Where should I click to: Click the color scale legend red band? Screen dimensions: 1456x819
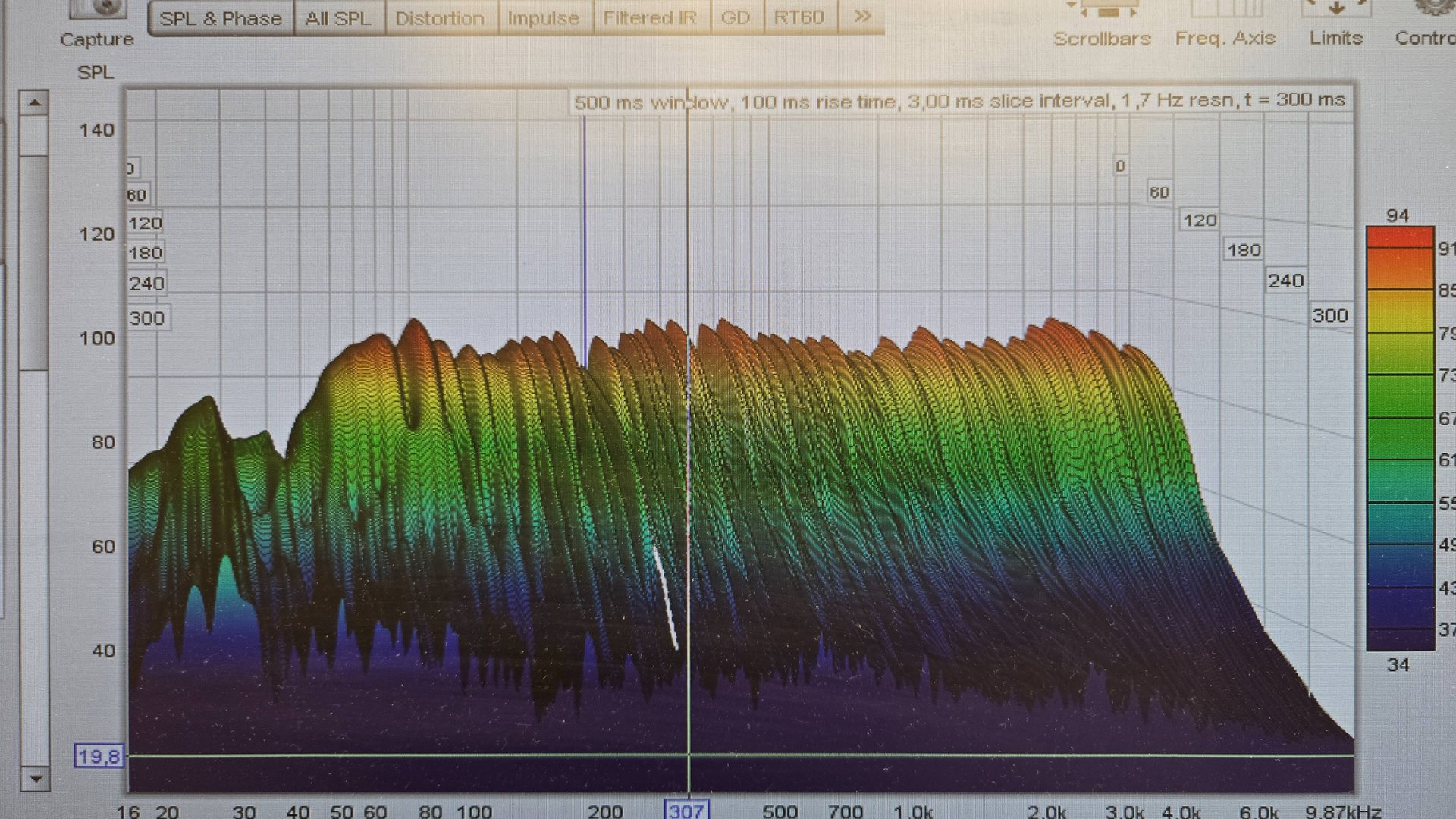[1399, 237]
